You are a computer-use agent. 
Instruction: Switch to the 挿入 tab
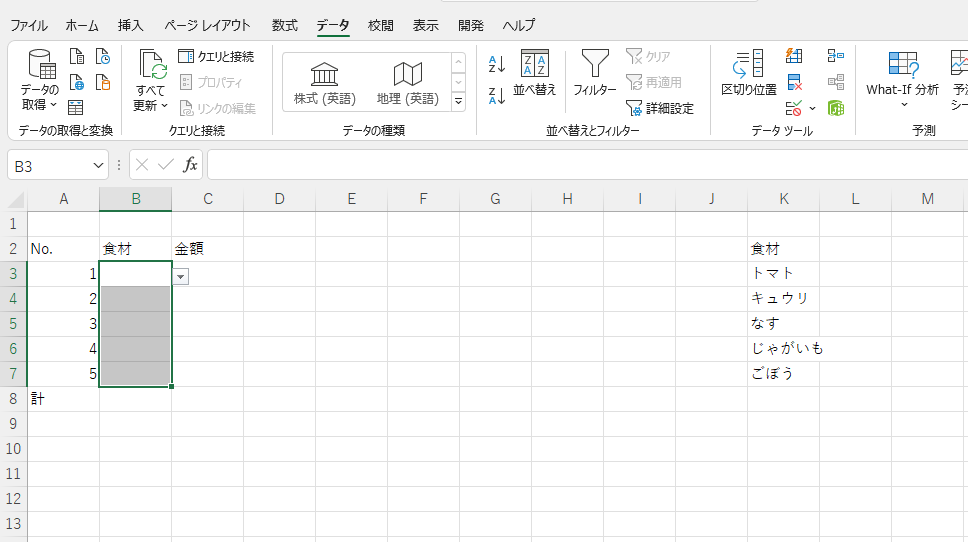[x=131, y=25]
